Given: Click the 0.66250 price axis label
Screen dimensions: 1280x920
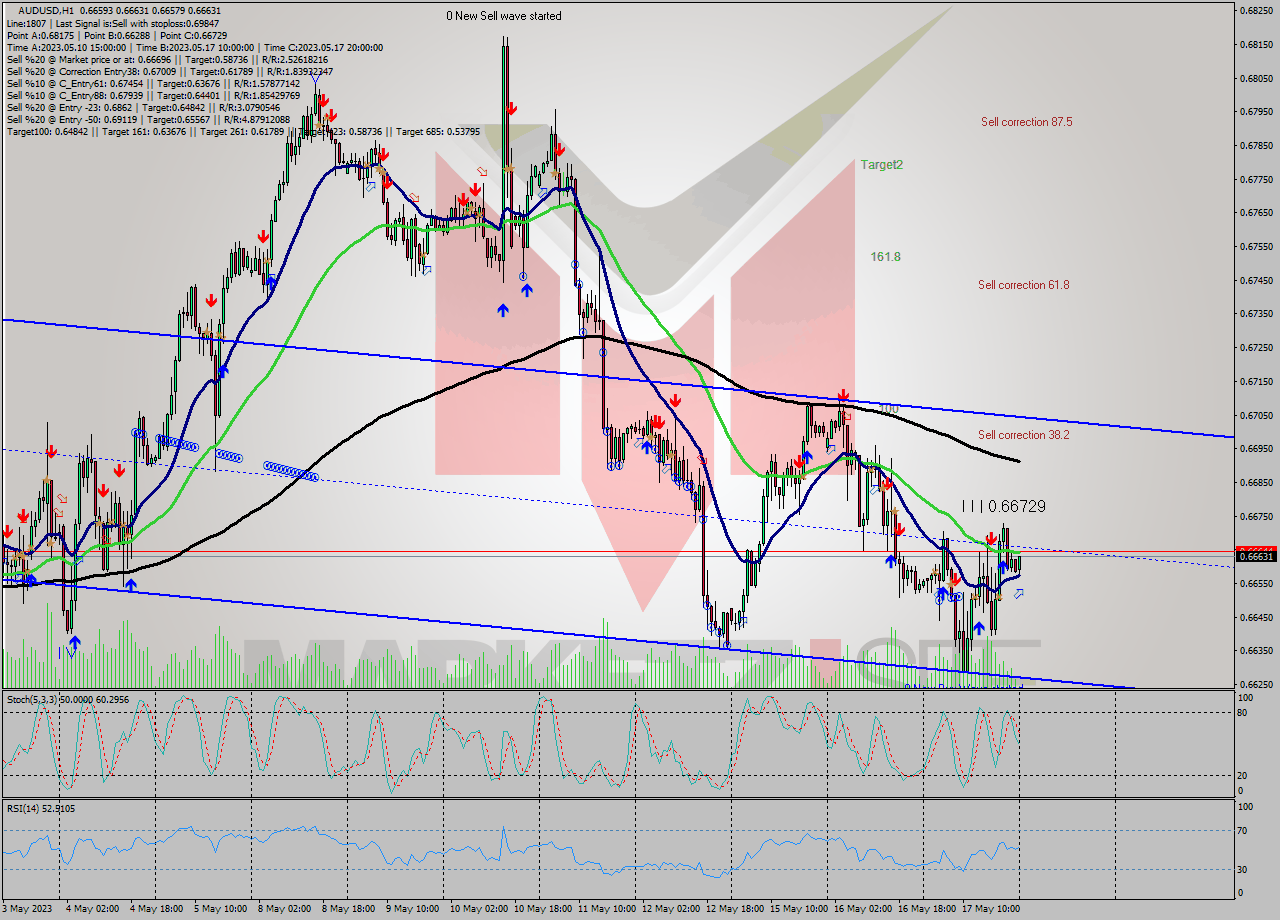Looking at the screenshot, I should [x=1258, y=685].
